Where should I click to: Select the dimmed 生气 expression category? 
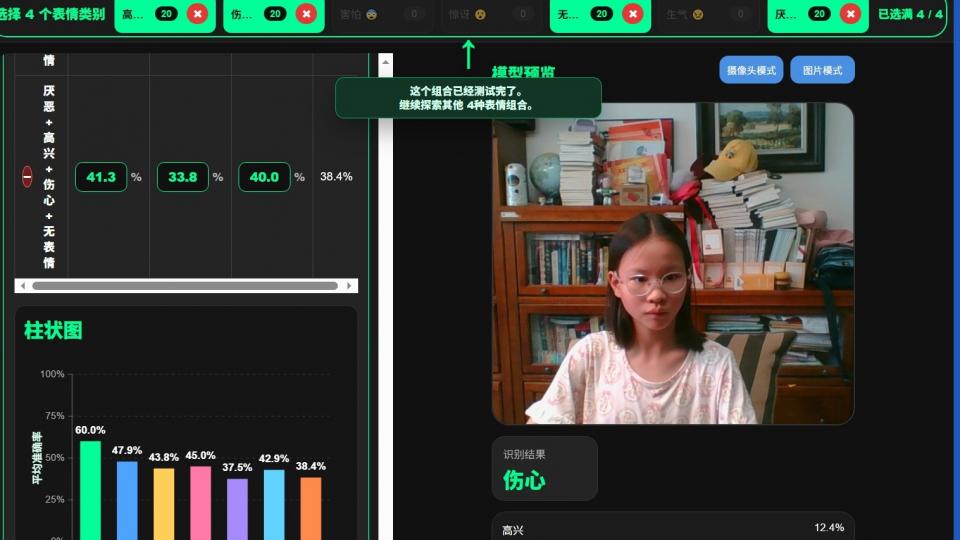coord(709,14)
